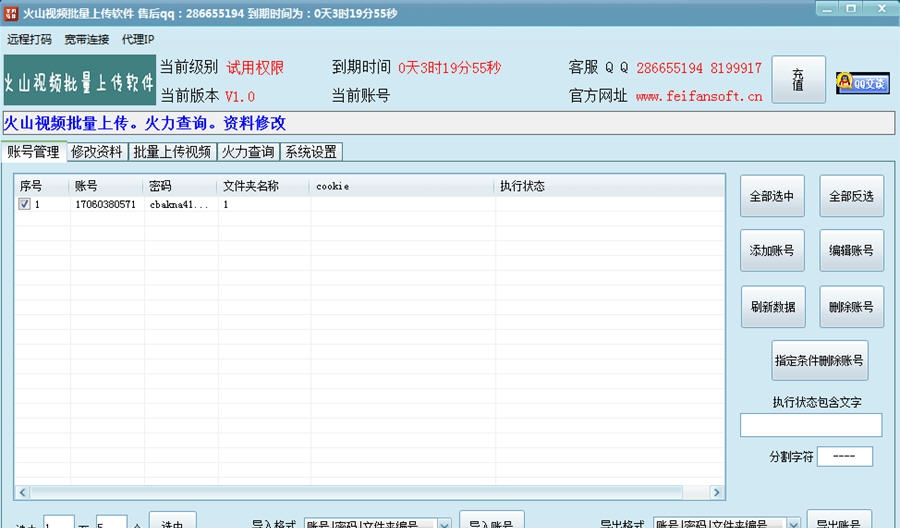Click the 充值 recharge button
Screen dimensions: 900x528
click(x=798, y=80)
